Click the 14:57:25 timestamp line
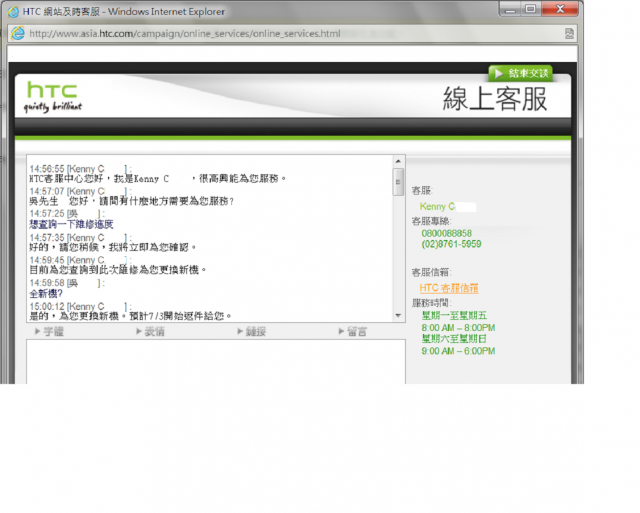This screenshot has width=640, height=513. click(x=67, y=213)
